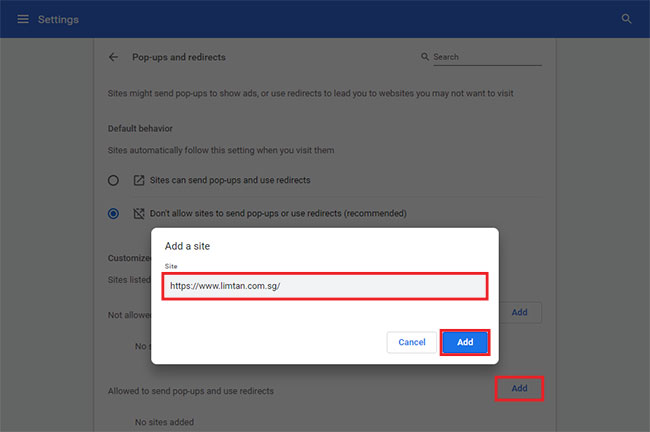
Task: Click the Settings title in the header
Action: (x=58, y=19)
